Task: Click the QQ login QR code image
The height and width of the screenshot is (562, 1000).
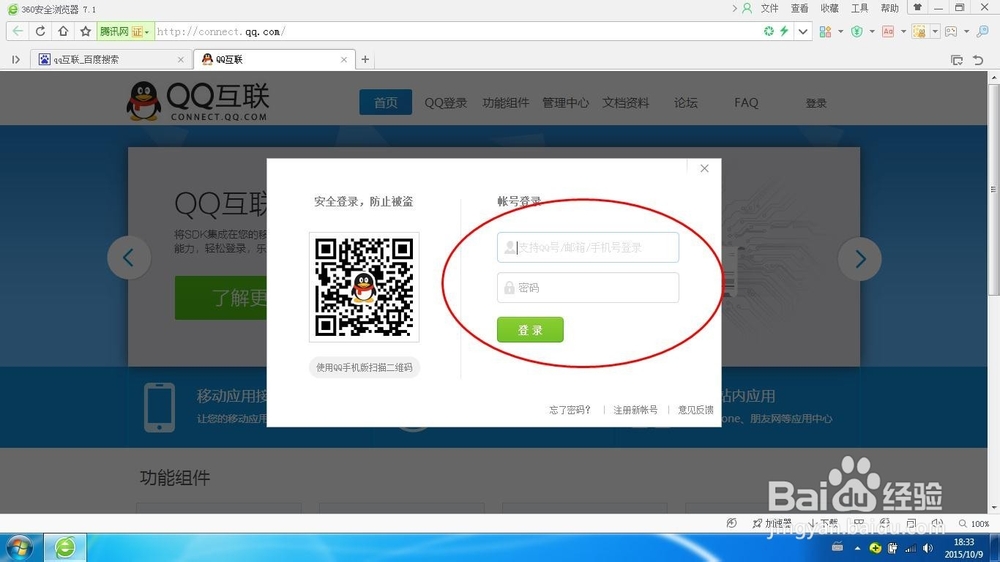Action: pyautogui.click(x=364, y=287)
